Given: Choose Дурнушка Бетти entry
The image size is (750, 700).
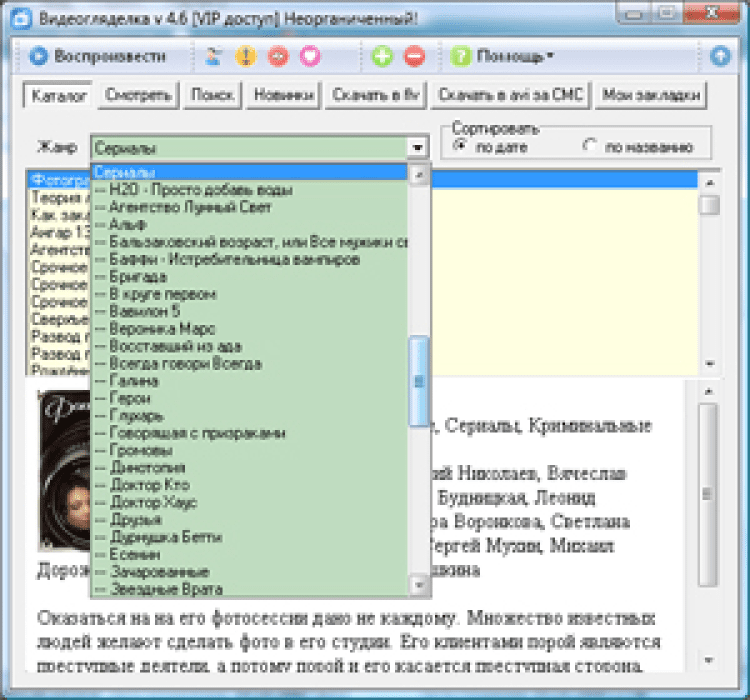Looking at the screenshot, I should click(249, 537).
